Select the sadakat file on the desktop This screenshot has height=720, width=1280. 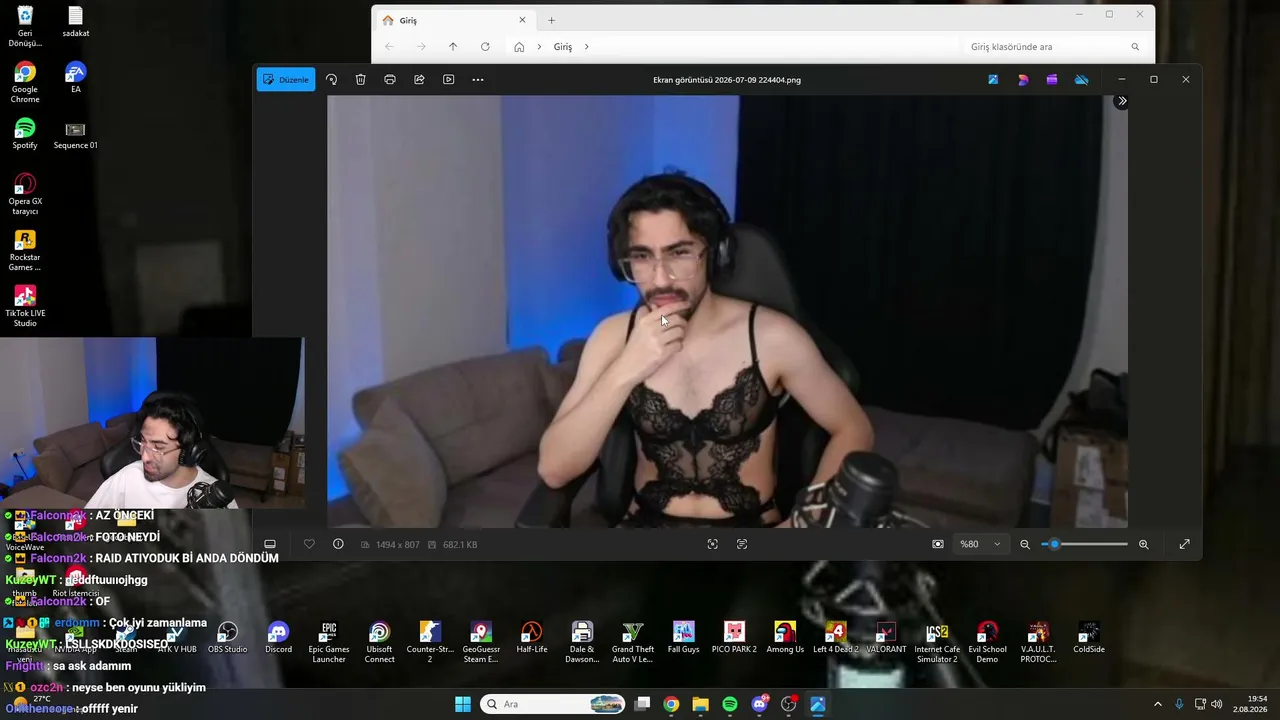(75, 22)
